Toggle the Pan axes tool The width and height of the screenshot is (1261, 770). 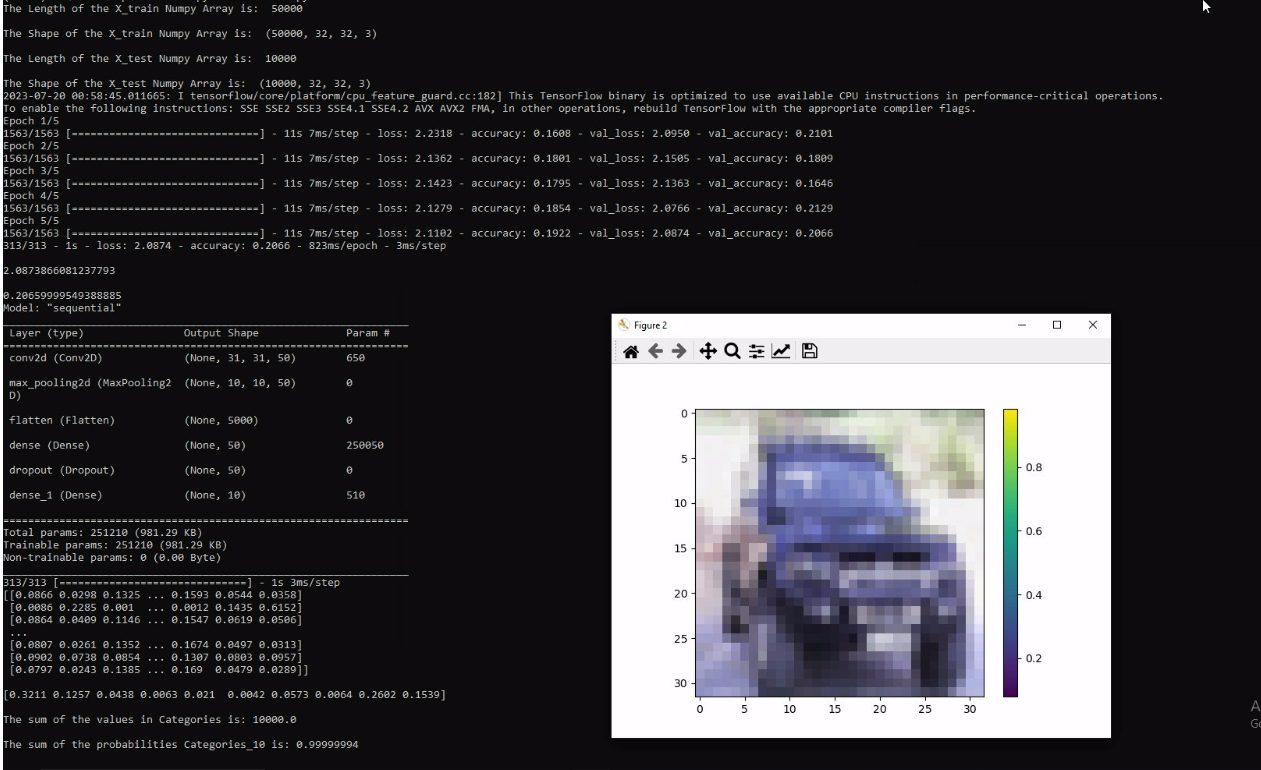pos(707,351)
